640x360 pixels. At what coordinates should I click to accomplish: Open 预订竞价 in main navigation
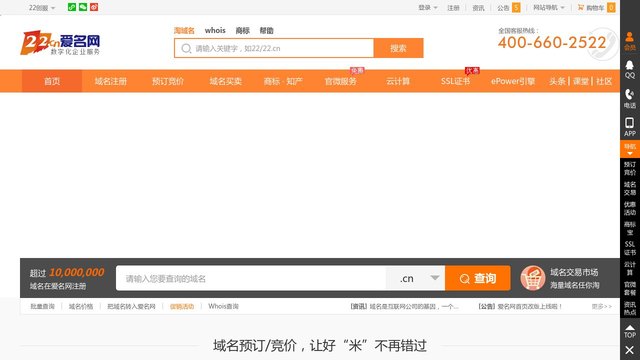(168, 81)
